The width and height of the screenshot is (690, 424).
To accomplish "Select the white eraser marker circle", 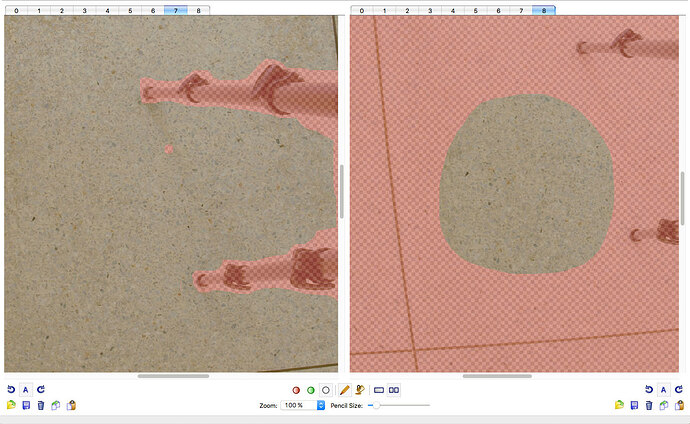I will click(326, 390).
